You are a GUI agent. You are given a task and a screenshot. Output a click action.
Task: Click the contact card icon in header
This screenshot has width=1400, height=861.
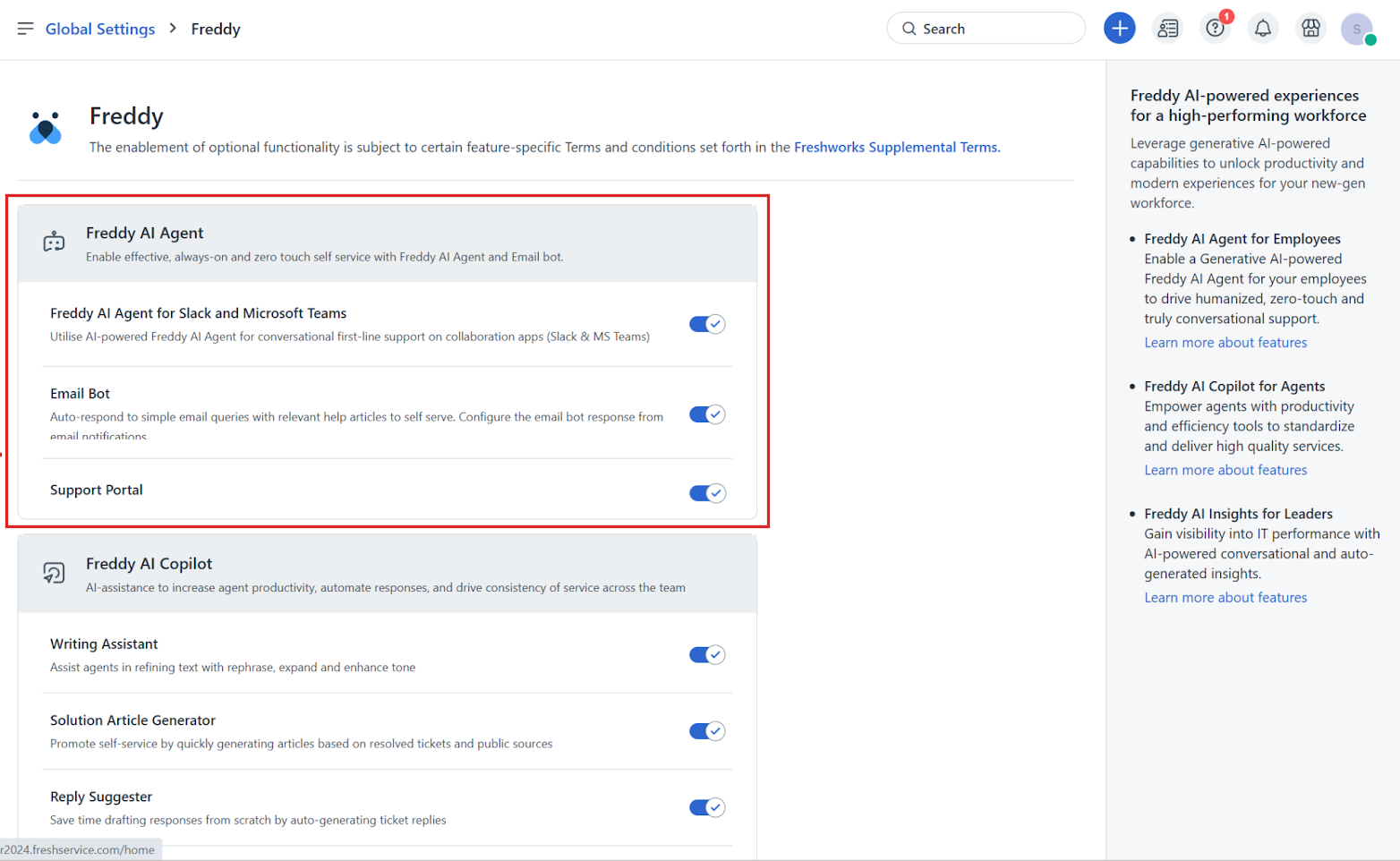tap(1167, 29)
